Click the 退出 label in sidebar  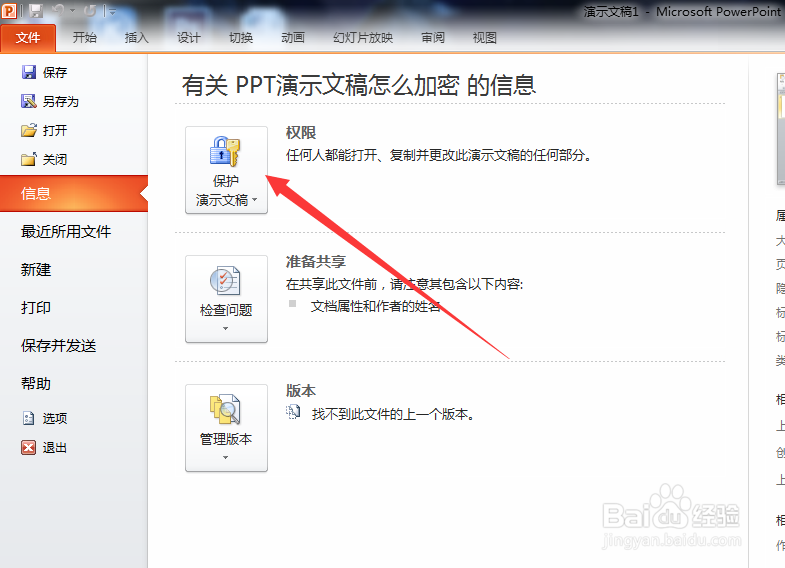55,447
